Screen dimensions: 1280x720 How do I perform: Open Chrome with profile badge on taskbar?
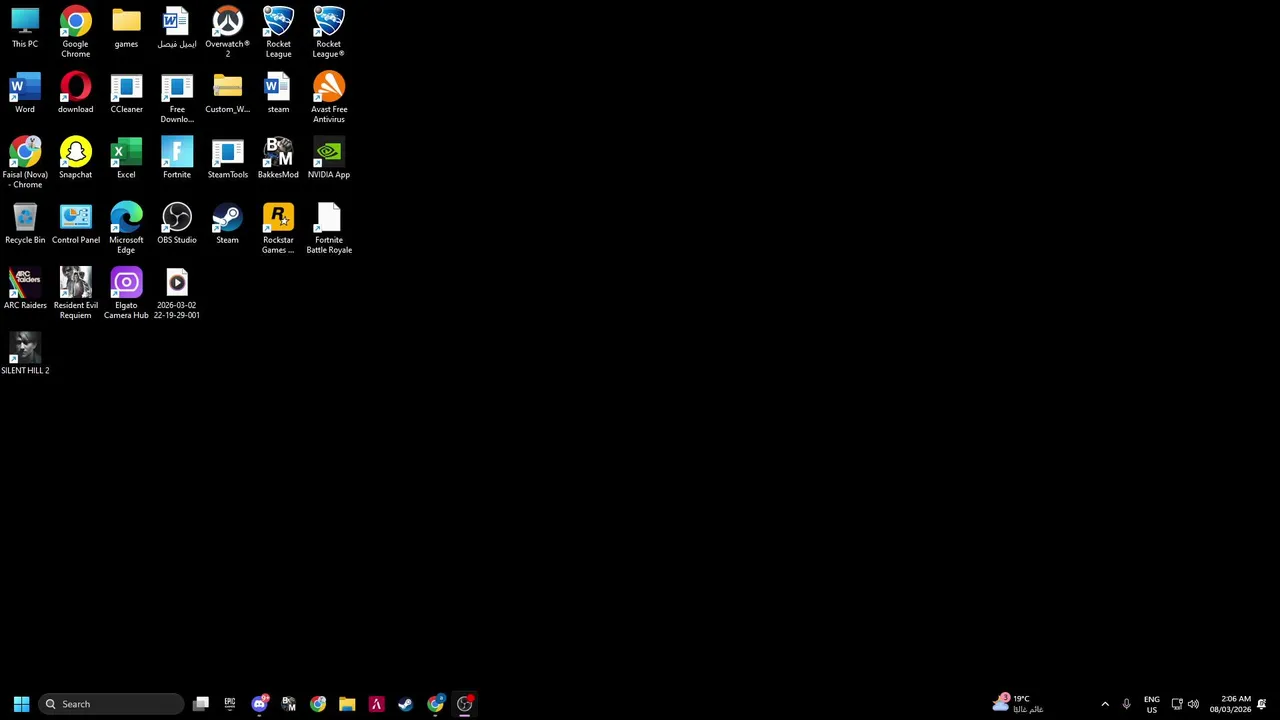click(x=435, y=704)
